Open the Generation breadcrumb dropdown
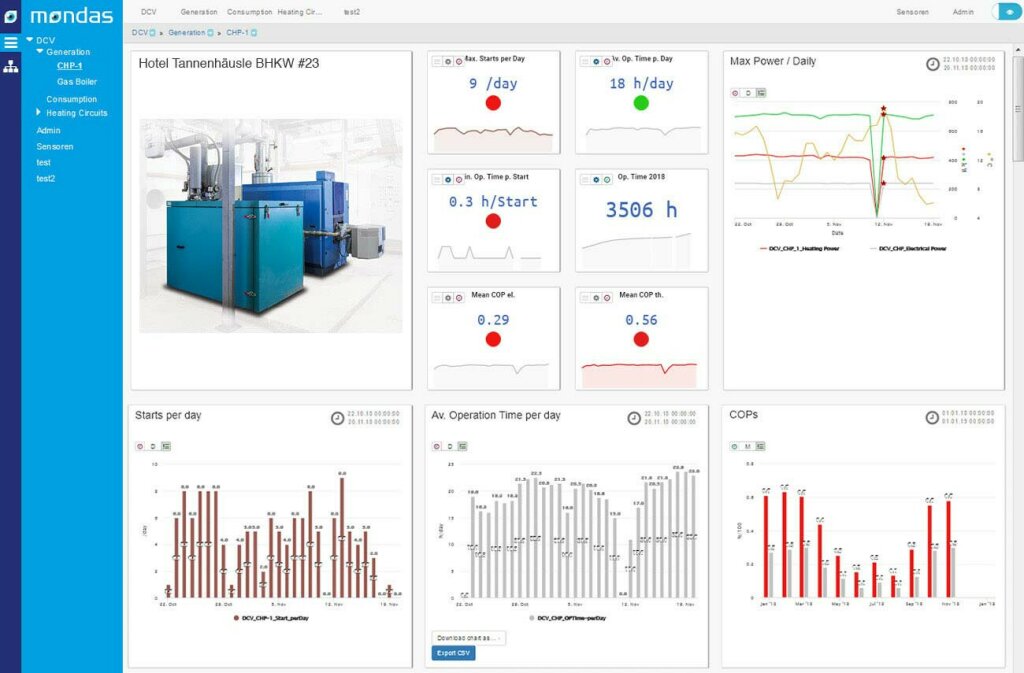This screenshot has width=1024, height=673. [210, 33]
